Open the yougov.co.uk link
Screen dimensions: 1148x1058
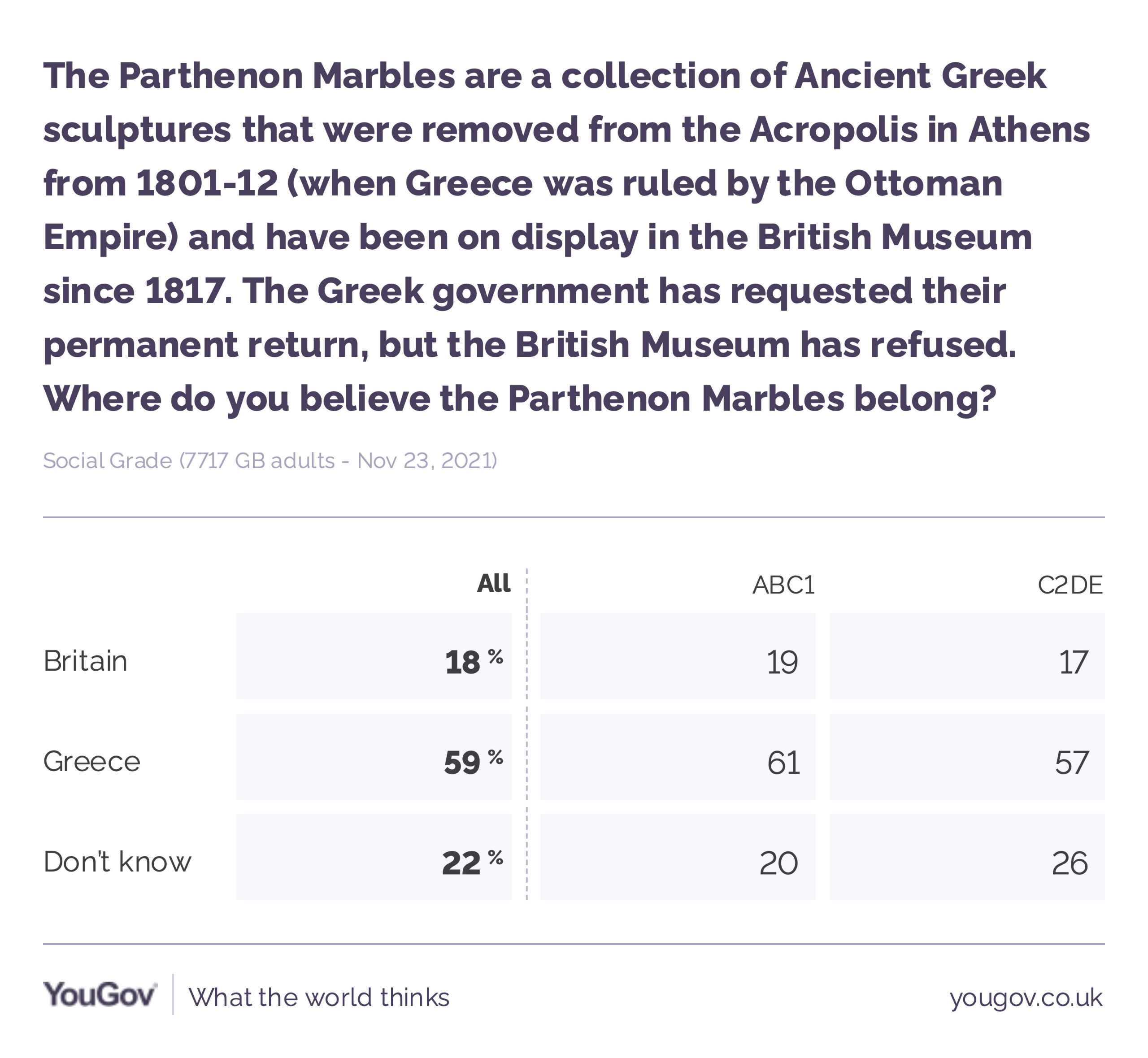[x=1026, y=997]
